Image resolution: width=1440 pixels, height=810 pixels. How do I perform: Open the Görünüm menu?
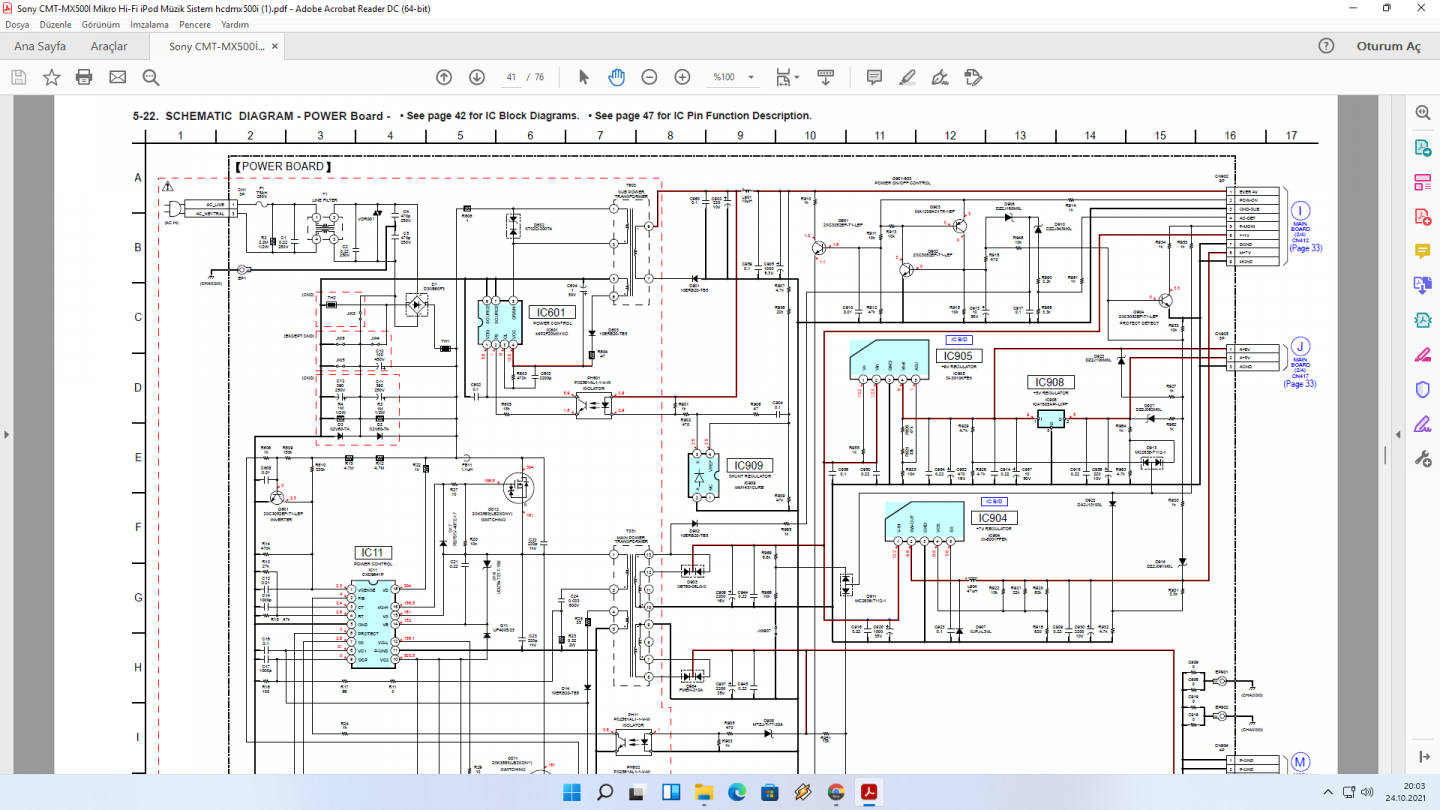coord(100,24)
